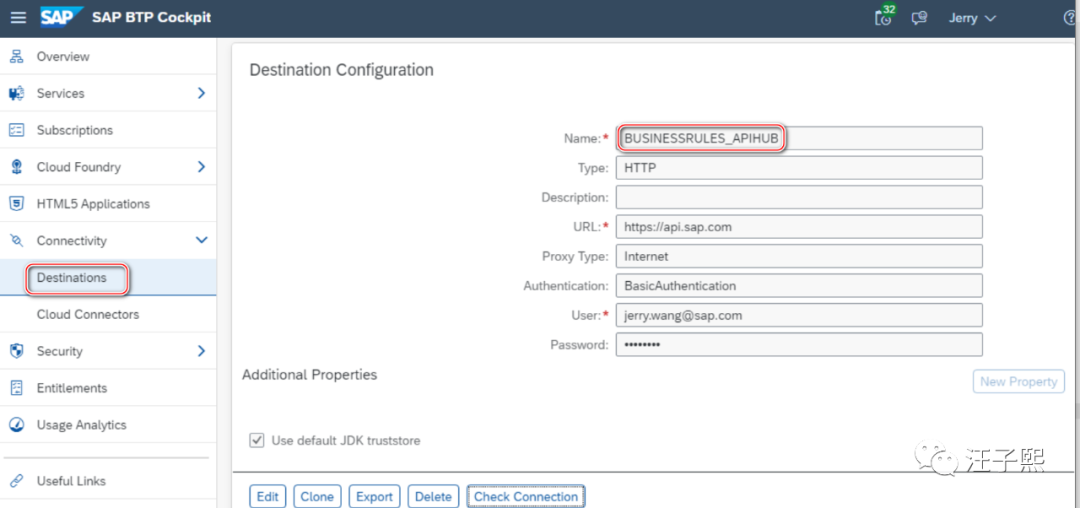Click the Export button
The image size is (1080, 508).
tap(375, 496)
